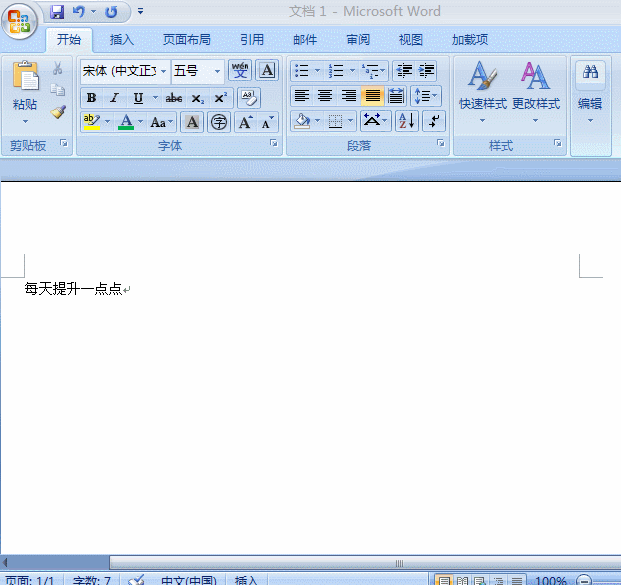Show or hide paragraph marks
This screenshot has width=621, height=585.
[x=434, y=121]
